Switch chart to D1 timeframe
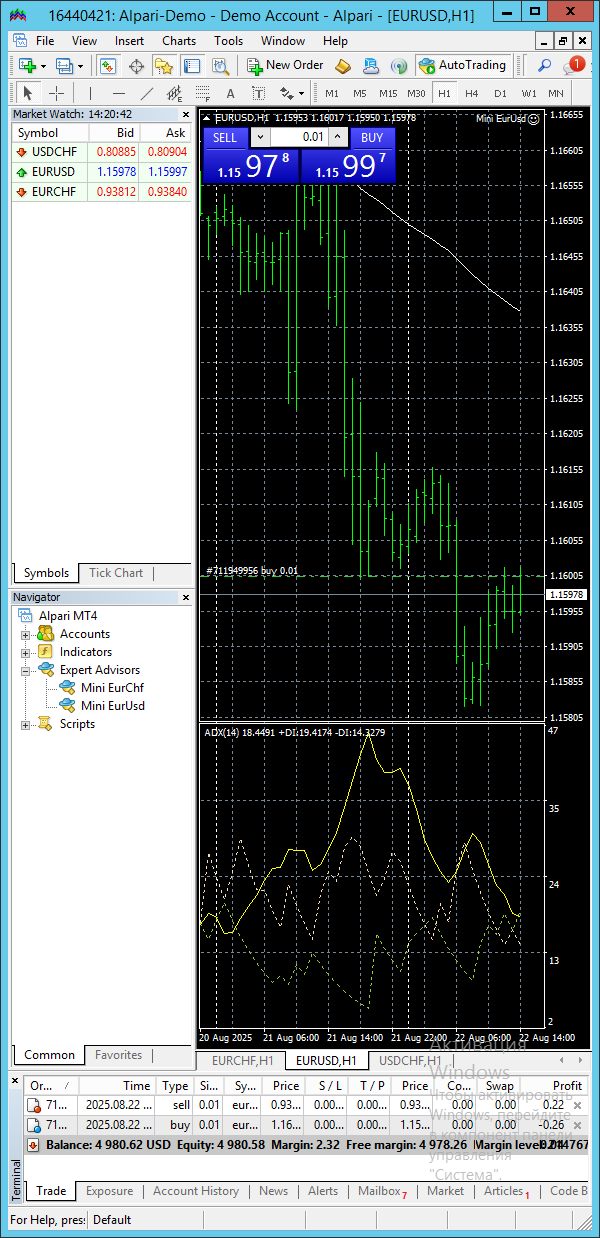Screen dimensions: 600x1238 [500, 93]
